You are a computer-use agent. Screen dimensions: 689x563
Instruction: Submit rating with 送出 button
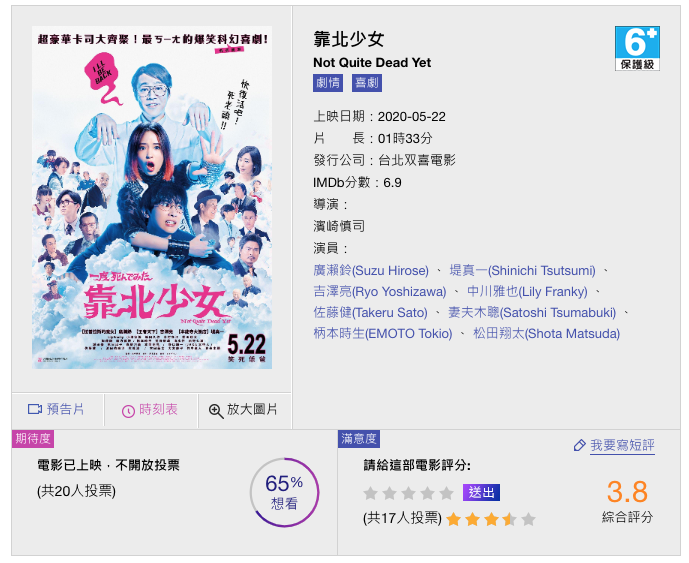(481, 492)
